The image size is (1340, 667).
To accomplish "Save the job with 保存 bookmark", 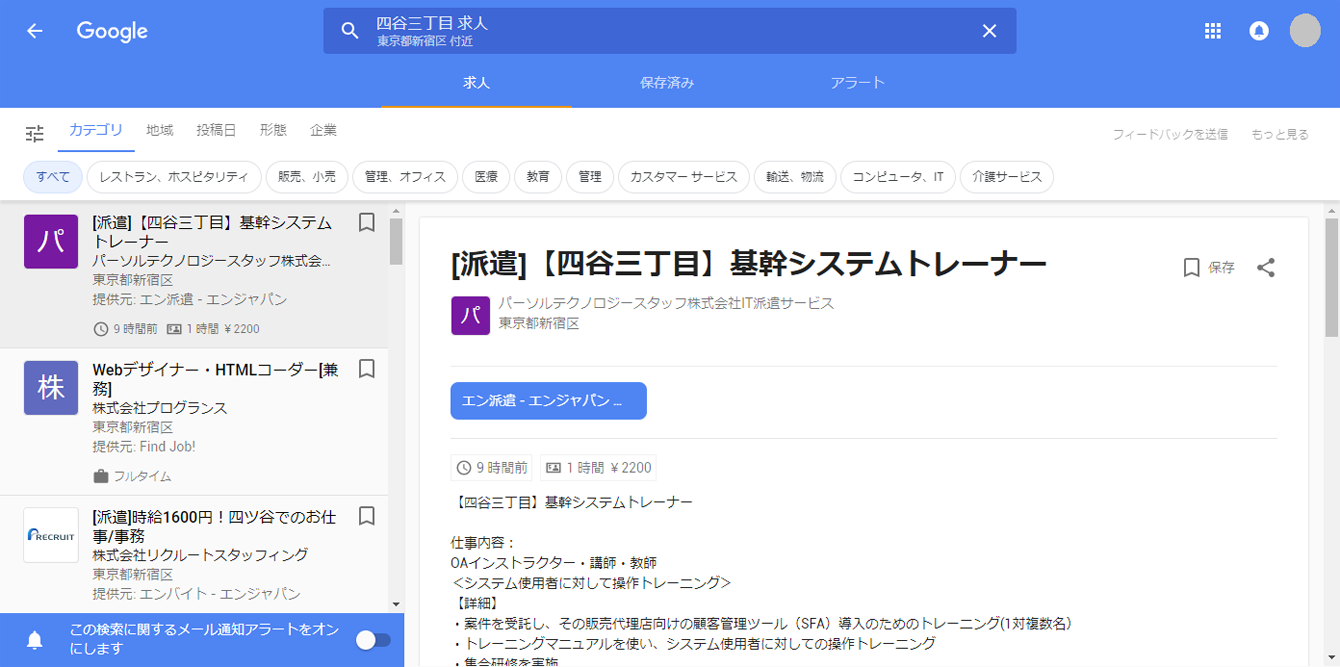I will pyautogui.click(x=1209, y=267).
